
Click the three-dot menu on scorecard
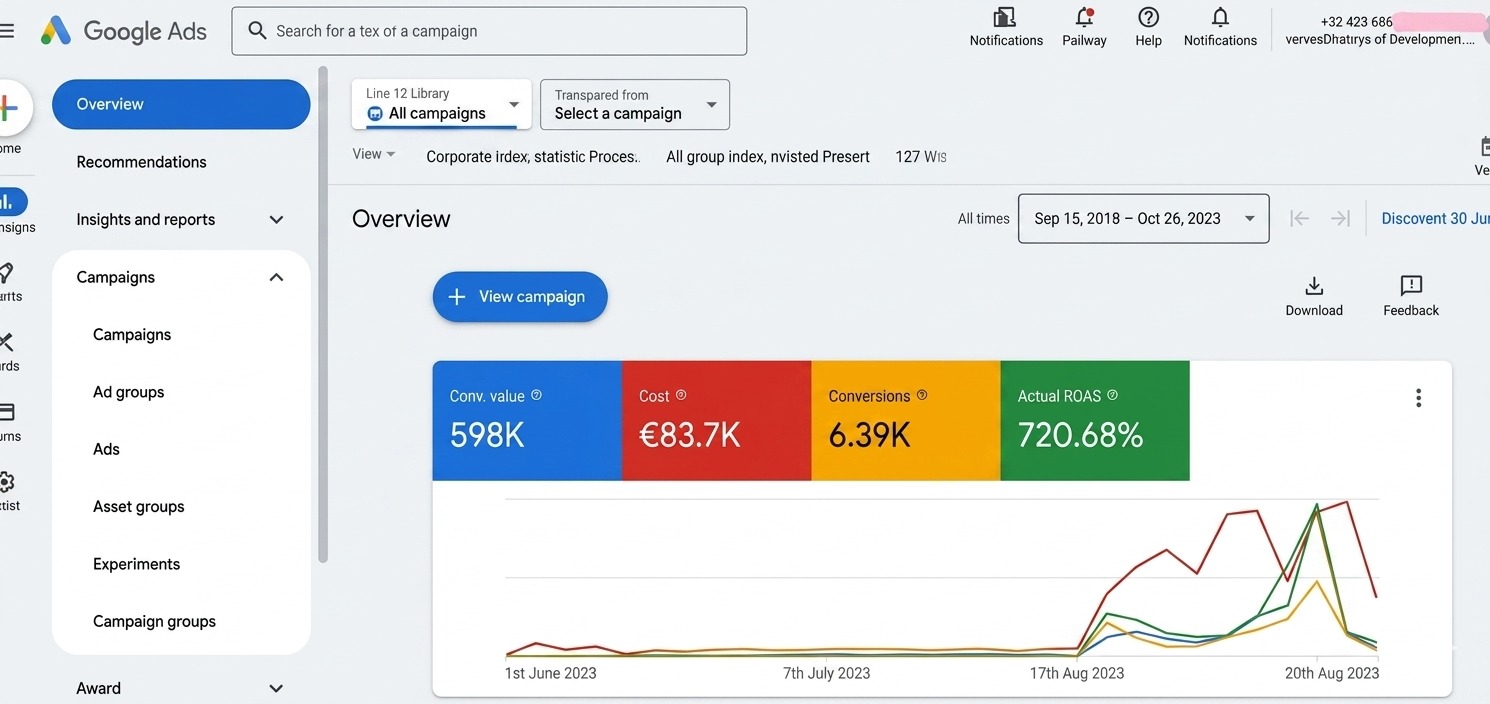point(1418,398)
